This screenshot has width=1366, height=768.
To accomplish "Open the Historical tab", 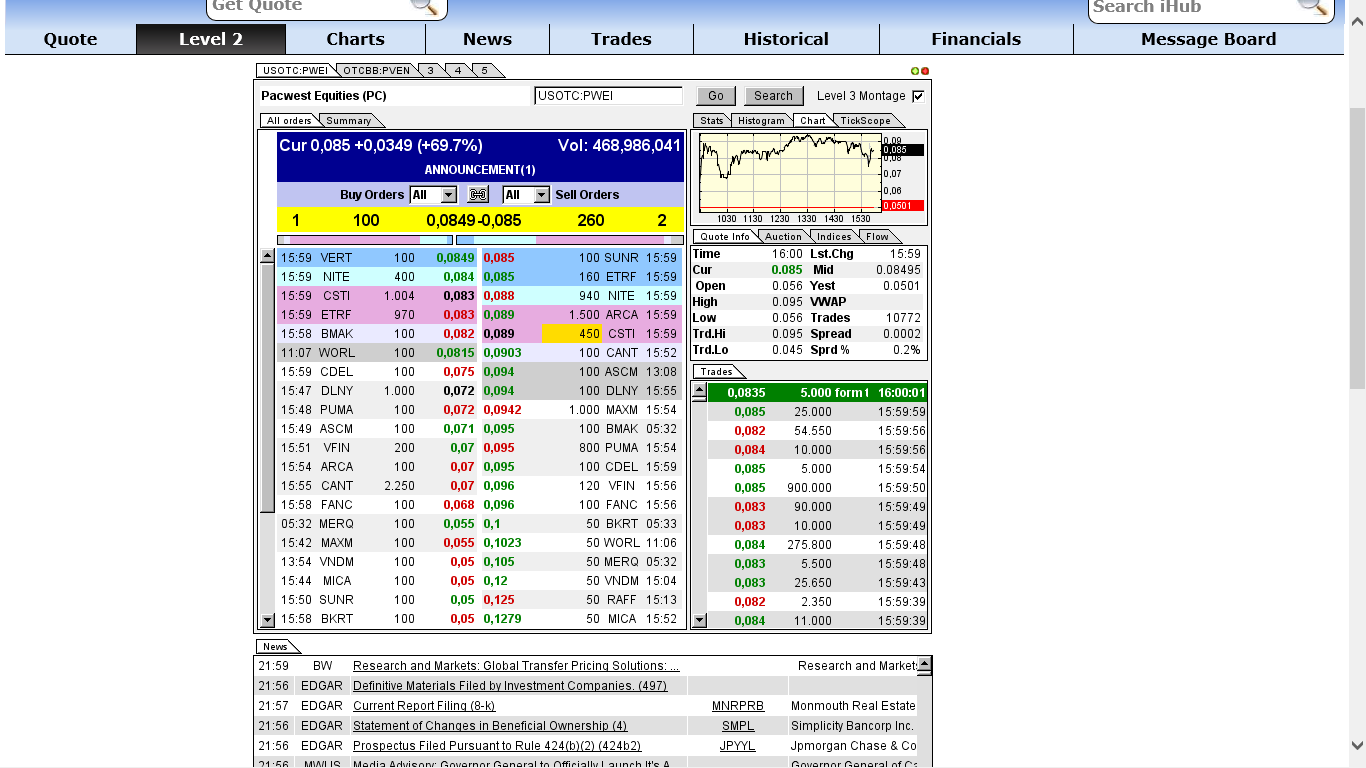I will (x=786, y=39).
